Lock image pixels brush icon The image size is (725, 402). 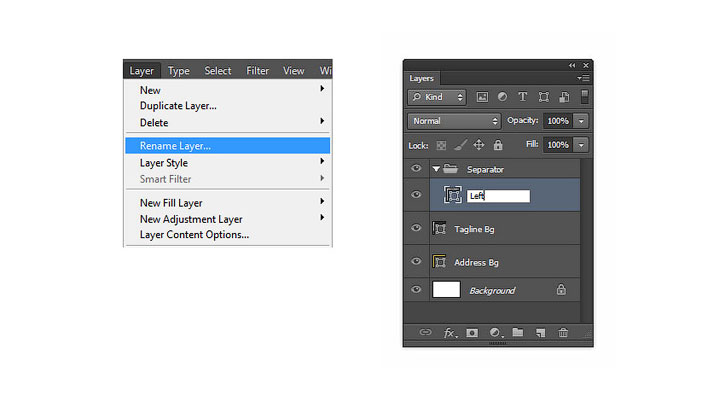(x=460, y=145)
